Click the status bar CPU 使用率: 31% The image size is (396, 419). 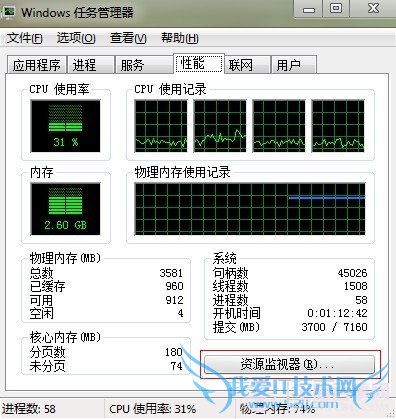[x=153, y=409]
